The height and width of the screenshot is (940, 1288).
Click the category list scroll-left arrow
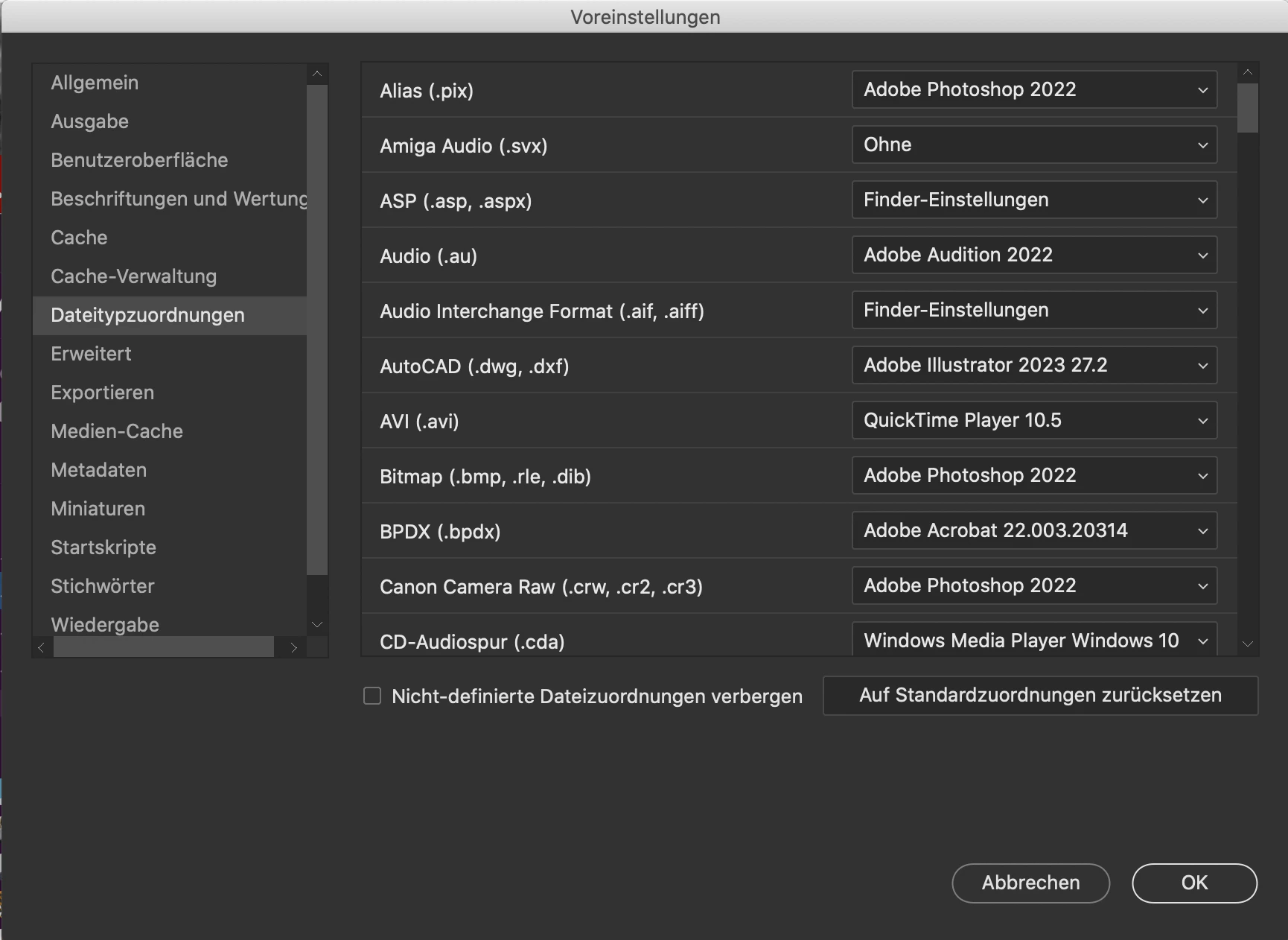(x=42, y=647)
